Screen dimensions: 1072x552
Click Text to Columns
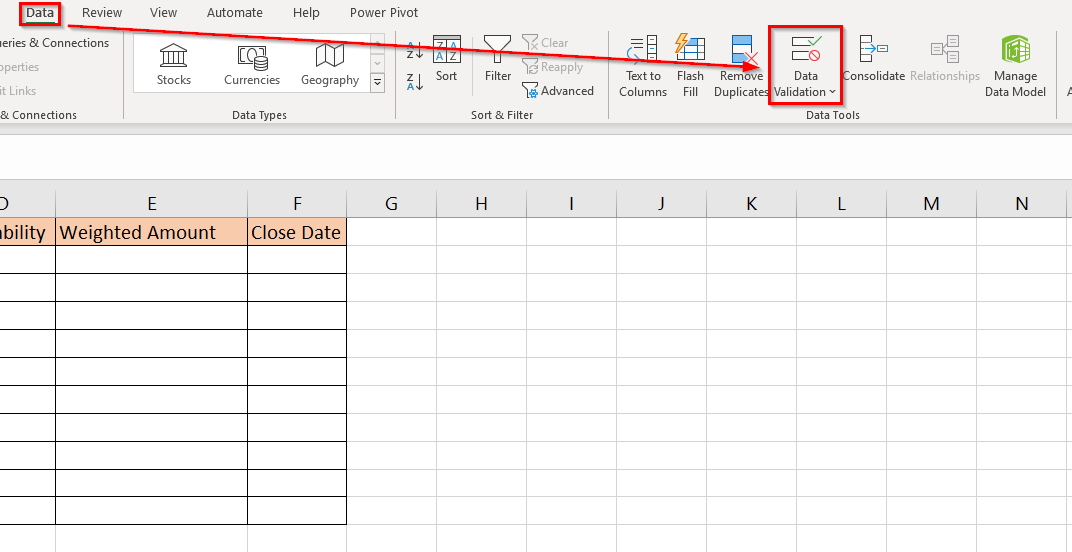(643, 66)
